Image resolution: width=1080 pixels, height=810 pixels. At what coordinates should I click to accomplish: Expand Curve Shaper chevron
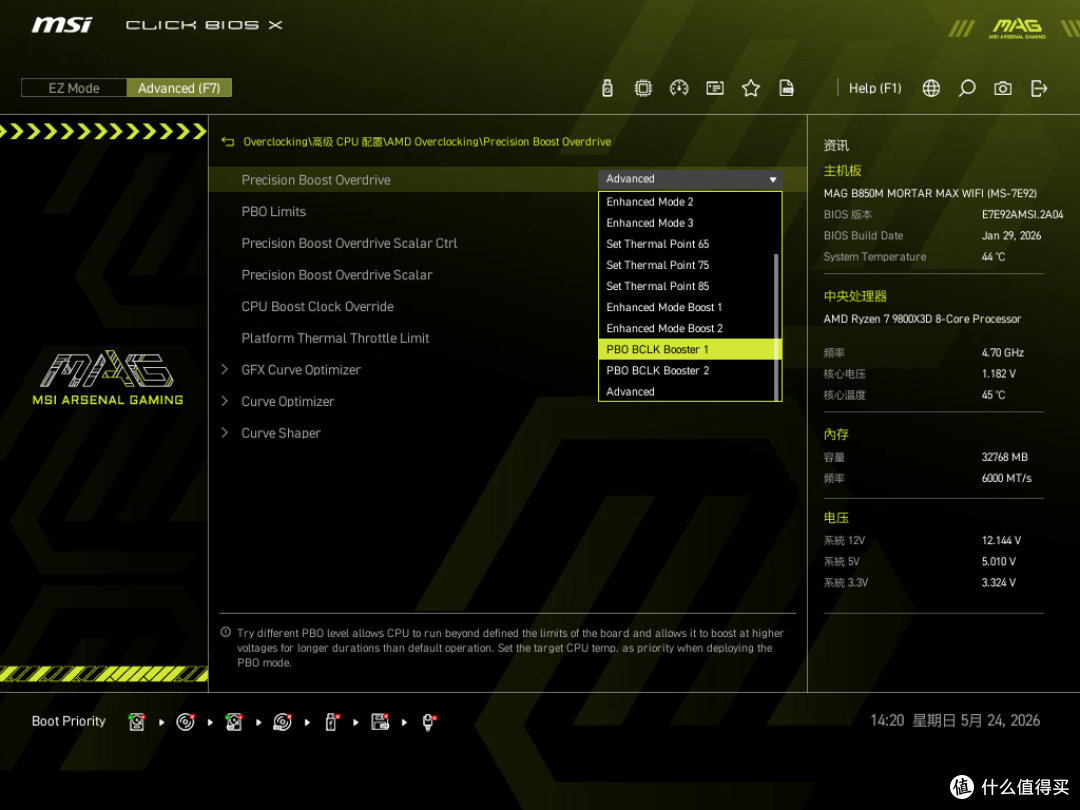[x=225, y=433]
